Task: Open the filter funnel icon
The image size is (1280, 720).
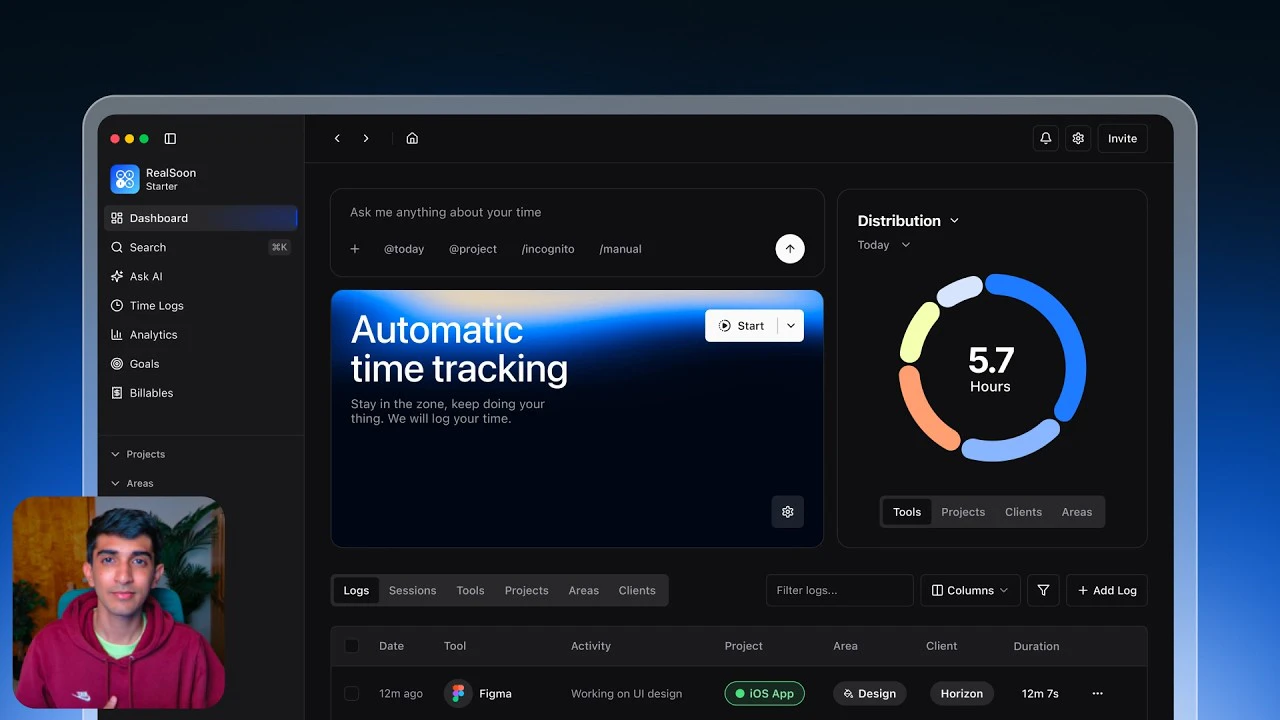Action: (1043, 591)
